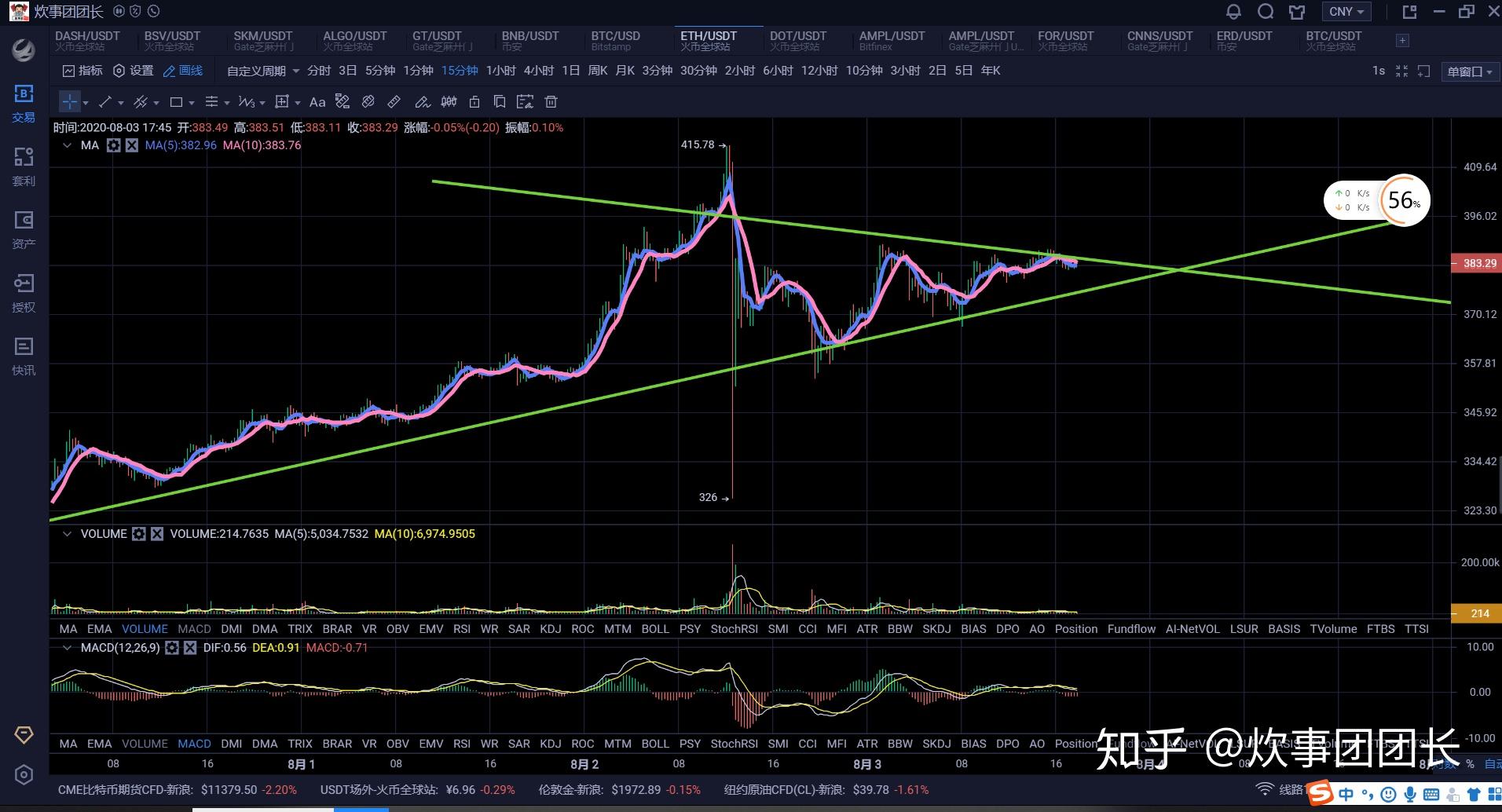Image resolution: width=1502 pixels, height=812 pixels.
Task: Expand trend line tool options arrow
Action: click(120, 103)
